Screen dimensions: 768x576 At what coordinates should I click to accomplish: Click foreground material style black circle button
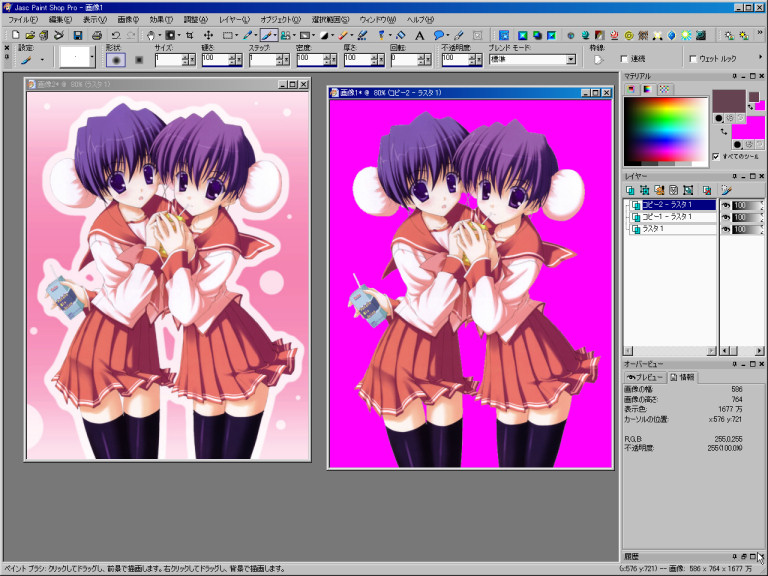(719, 118)
